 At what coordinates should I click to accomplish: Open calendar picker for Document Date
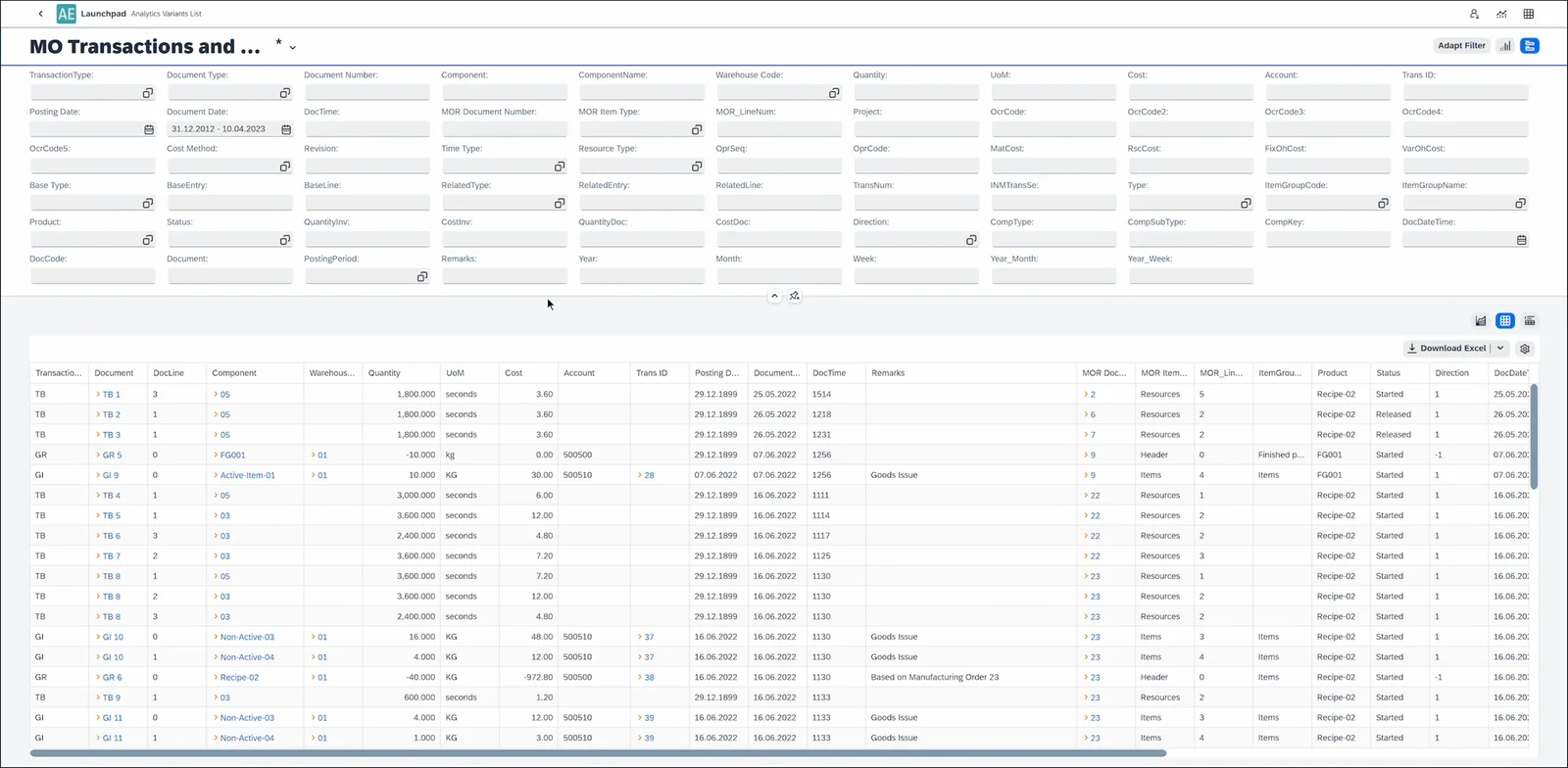point(286,129)
